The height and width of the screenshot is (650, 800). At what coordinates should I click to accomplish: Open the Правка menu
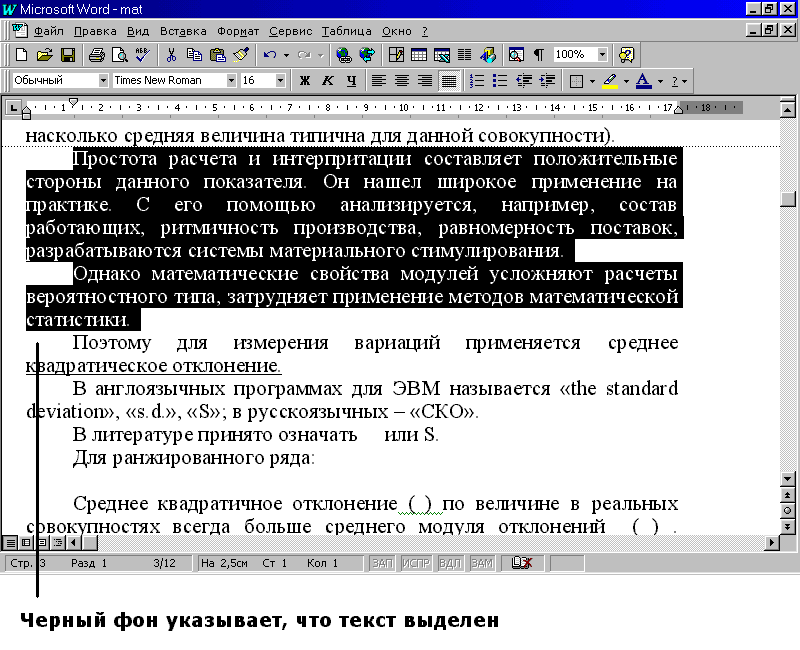(x=95, y=31)
